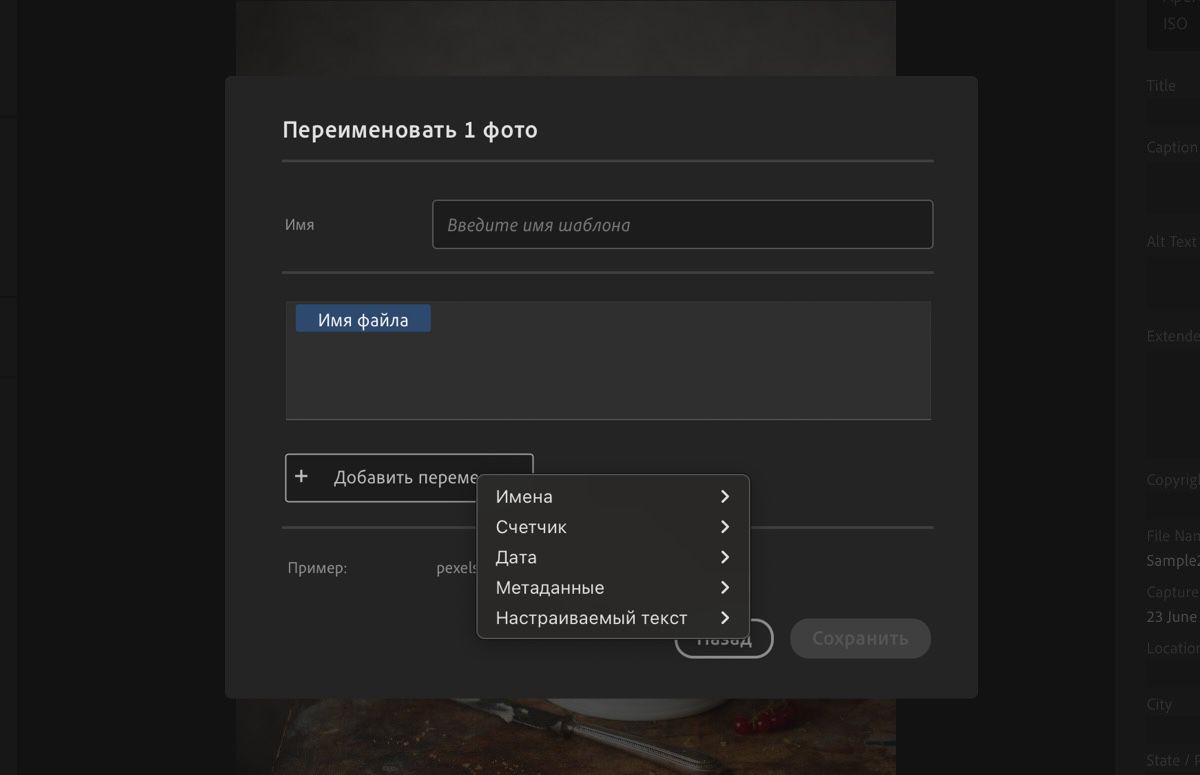
Task: Expand the chevron next to Настраиваемый текст
Action: pos(725,618)
